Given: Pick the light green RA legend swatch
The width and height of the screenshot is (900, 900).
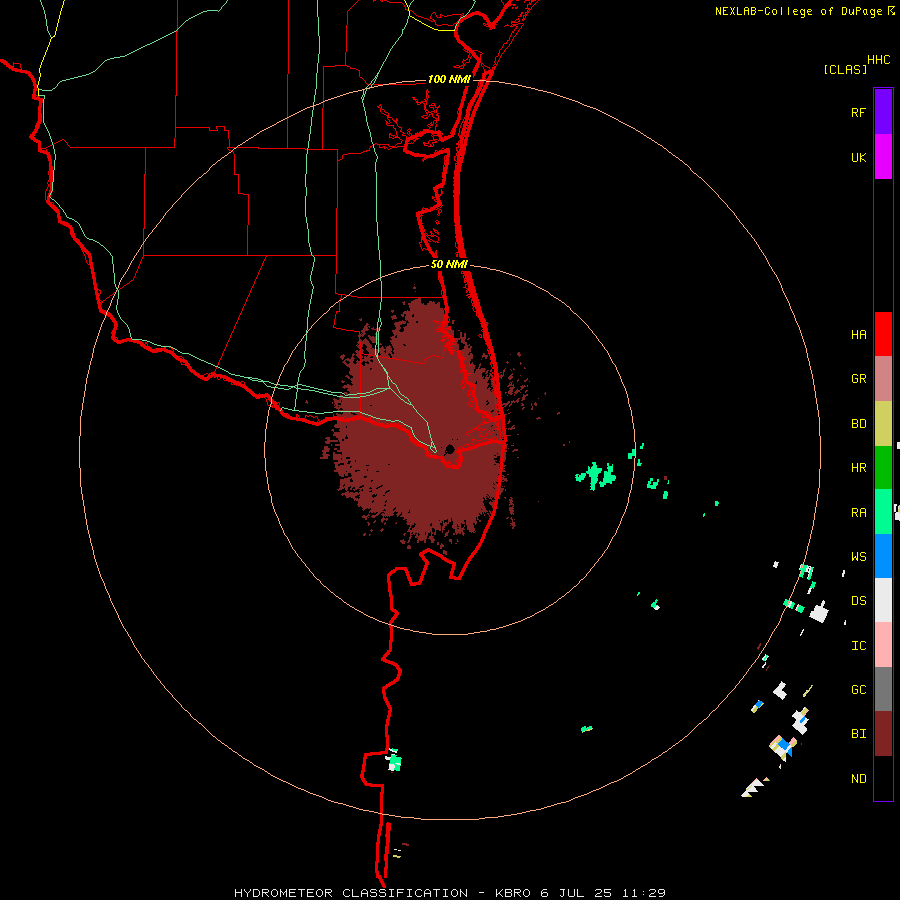Looking at the screenshot, I should pos(883,512).
